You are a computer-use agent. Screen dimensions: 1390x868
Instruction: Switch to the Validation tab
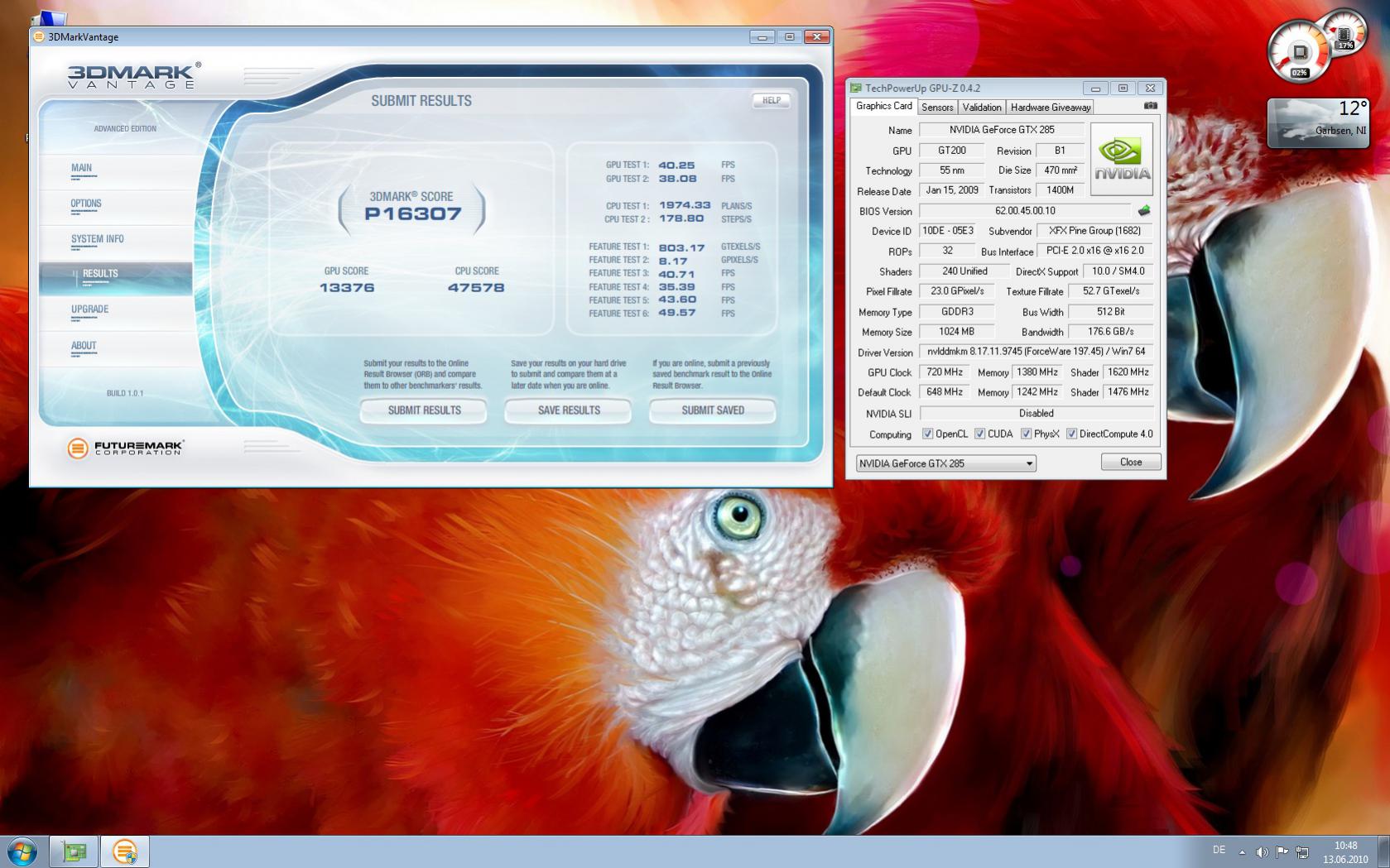[982, 107]
